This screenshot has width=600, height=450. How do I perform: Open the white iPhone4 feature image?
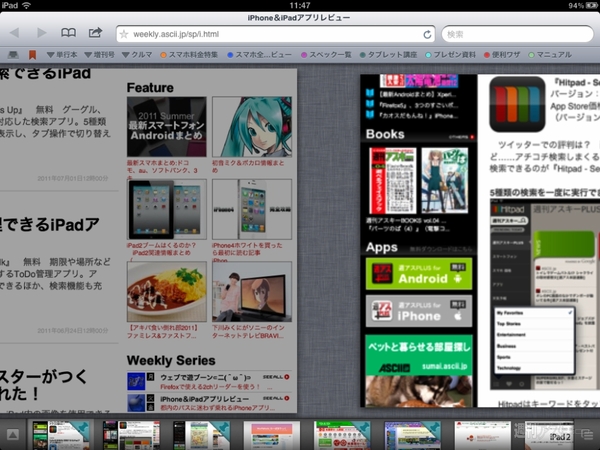252,209
